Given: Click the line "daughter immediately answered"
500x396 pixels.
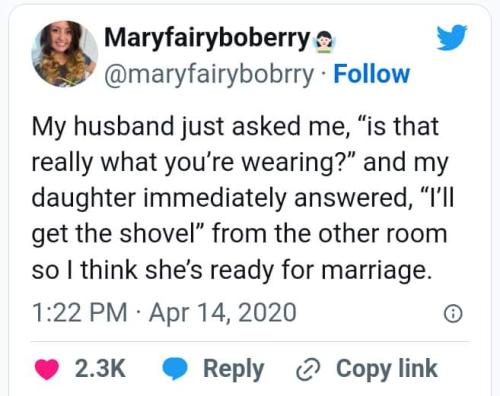Looking at the screenshot, I should pyautogui.click(x=243, y=198).
